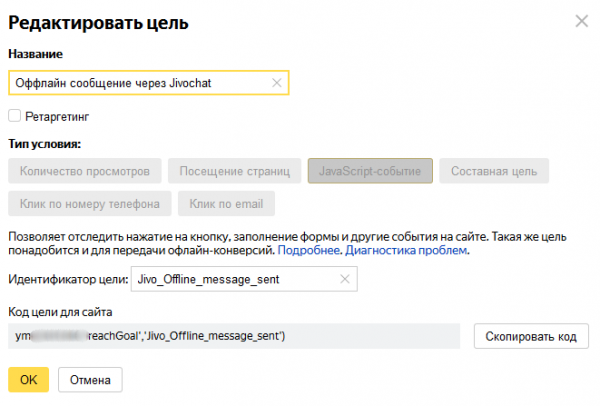Open the Подробнее link
This screenshot has width=600, height=406.
click(308, 250)
